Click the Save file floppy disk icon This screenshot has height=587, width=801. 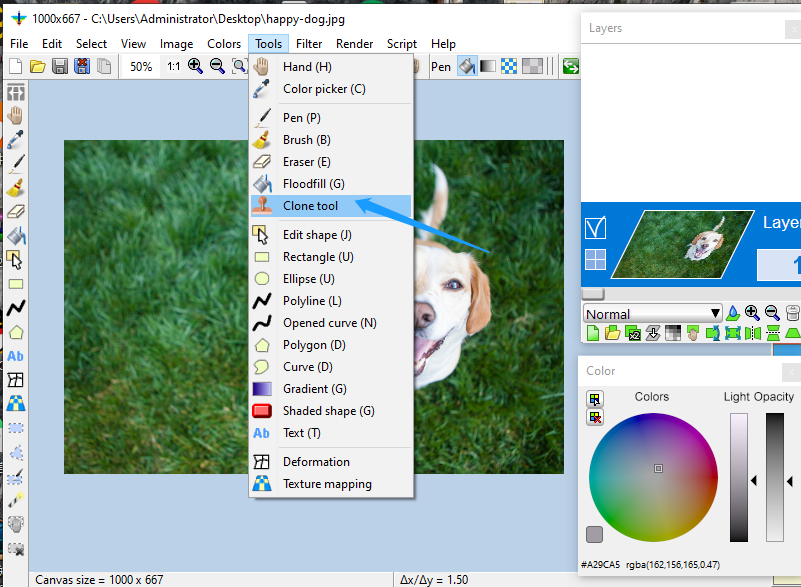60,67
